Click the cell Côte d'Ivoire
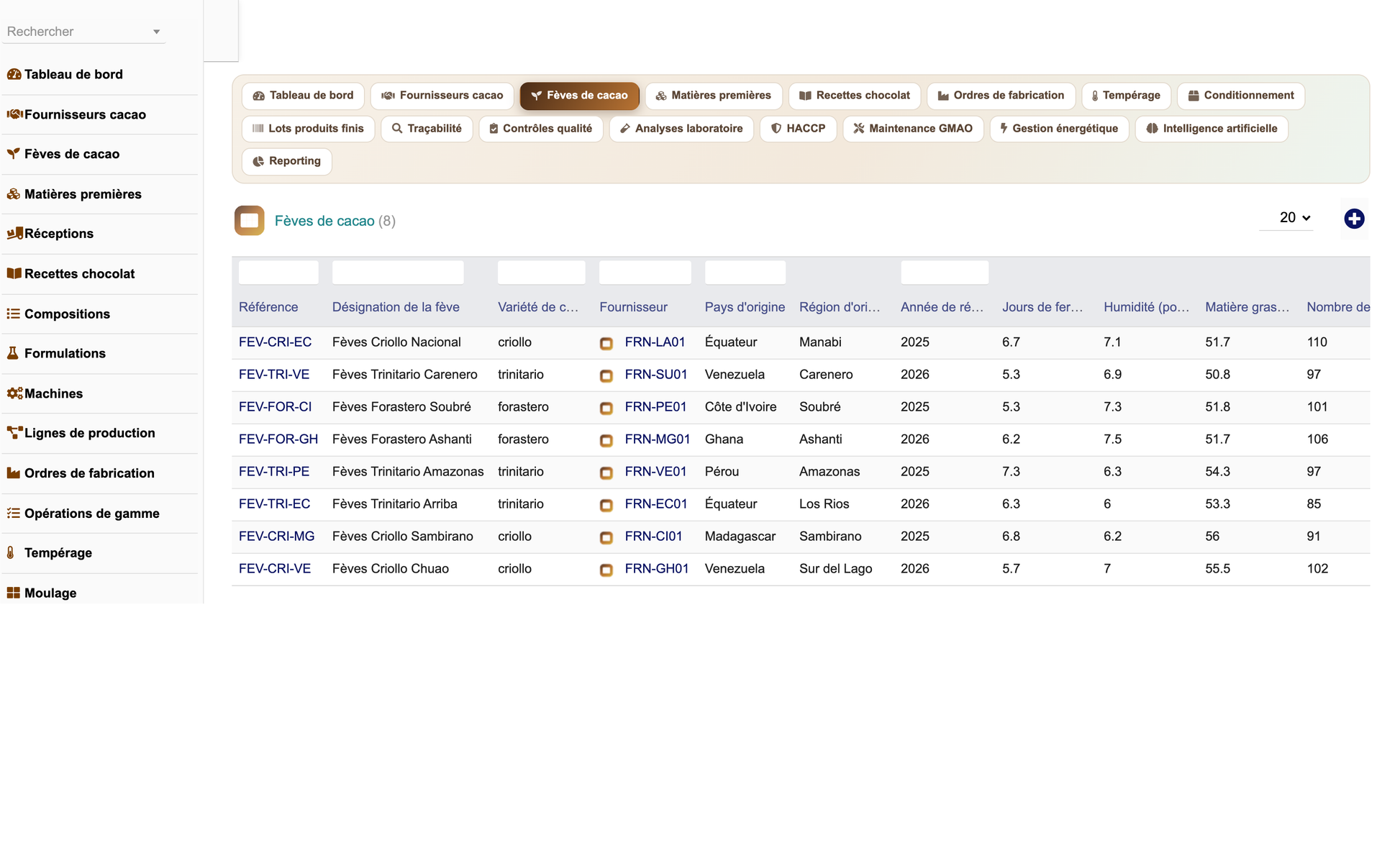The height and width of the screenshot is (866, 1400). point(740,407)
